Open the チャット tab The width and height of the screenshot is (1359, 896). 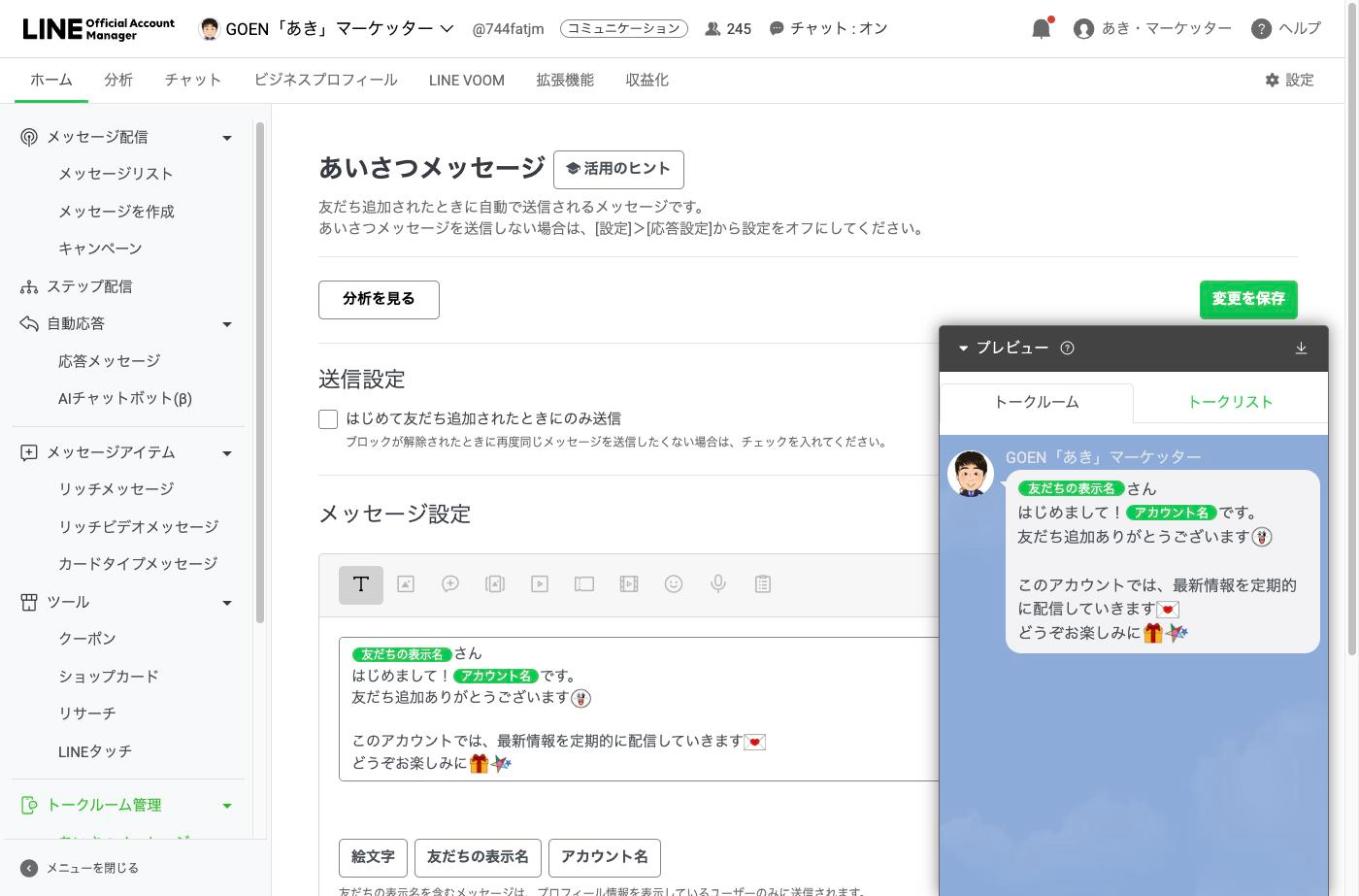click(x=193, y=80)
